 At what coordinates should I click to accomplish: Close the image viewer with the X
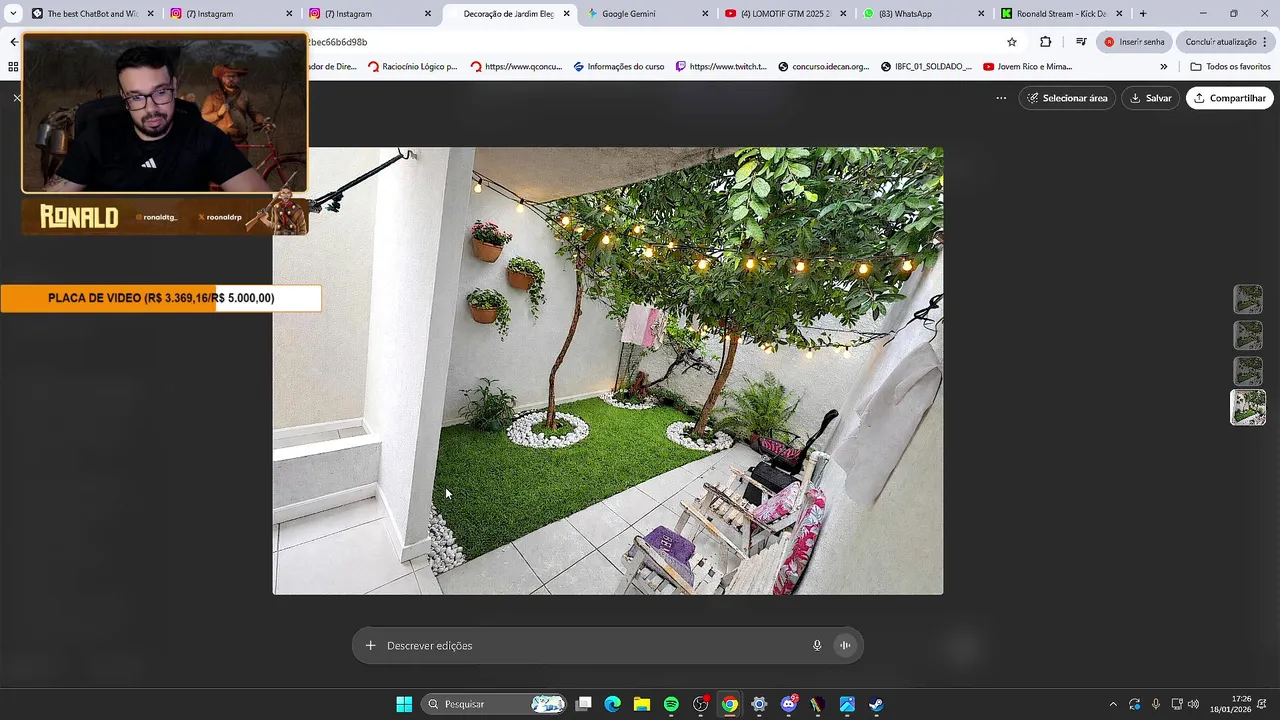[17, 98]
